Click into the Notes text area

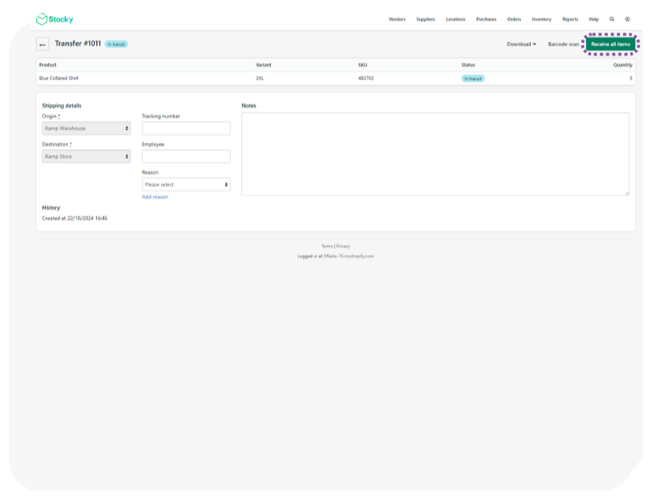435,153
